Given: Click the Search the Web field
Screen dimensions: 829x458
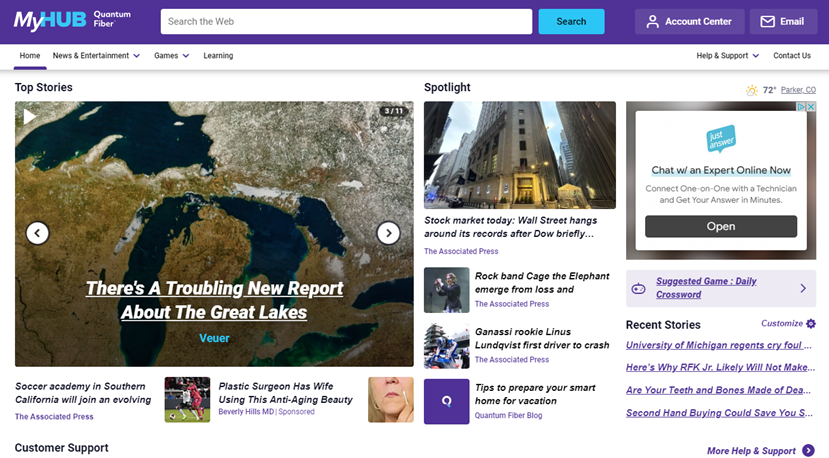Looking at the screenshot, I should coord(346,22).
